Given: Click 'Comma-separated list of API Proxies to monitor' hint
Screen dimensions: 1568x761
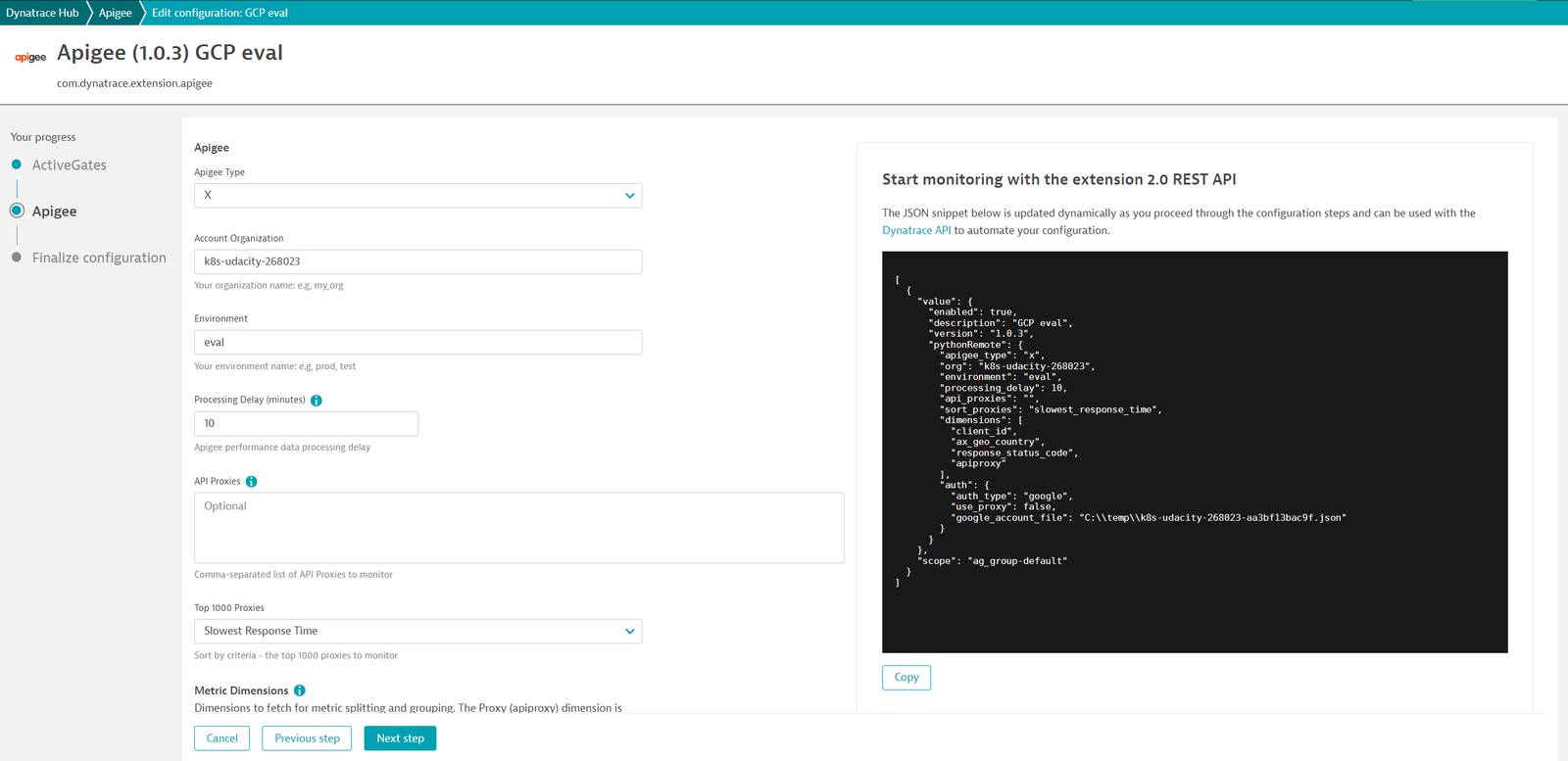Looking at the screenshot, I should [293, 575].
